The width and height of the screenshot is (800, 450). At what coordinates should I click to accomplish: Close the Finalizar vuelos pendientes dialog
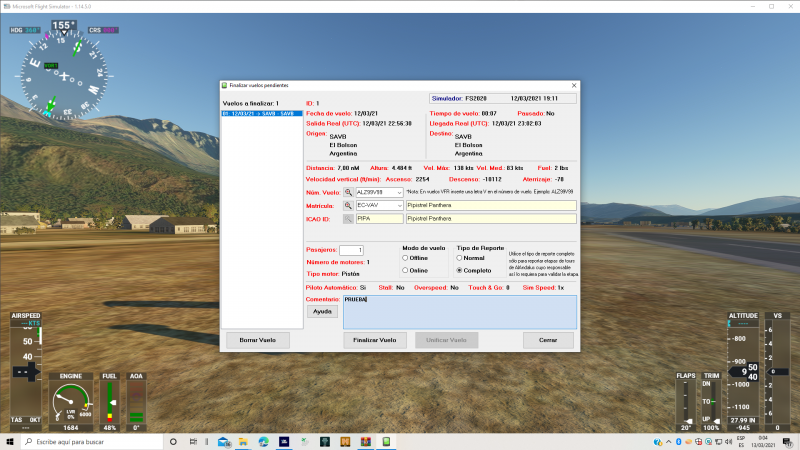click(x=574, y=85)
